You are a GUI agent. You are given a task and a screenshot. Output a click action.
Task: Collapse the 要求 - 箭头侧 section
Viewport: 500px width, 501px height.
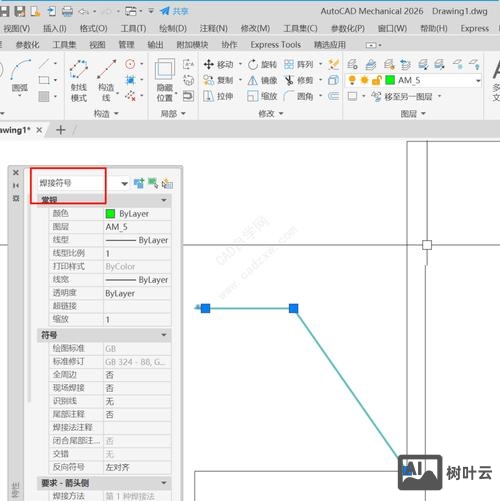pos(164,483)
